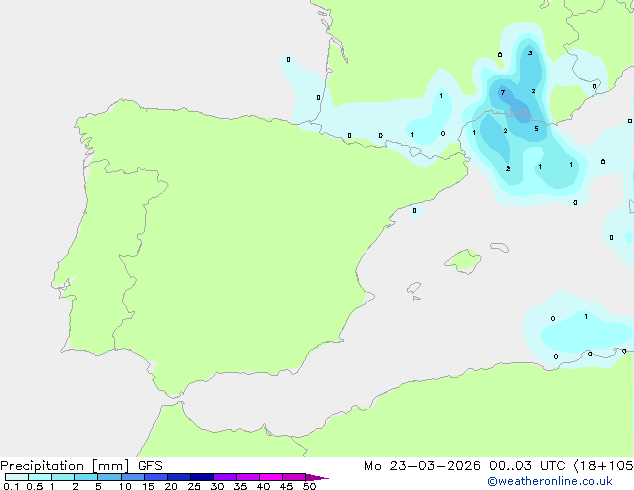This screenshot has width=634, height=490.
Task: Click the '00..03 UTC' time label
Action: coord(527,466)
